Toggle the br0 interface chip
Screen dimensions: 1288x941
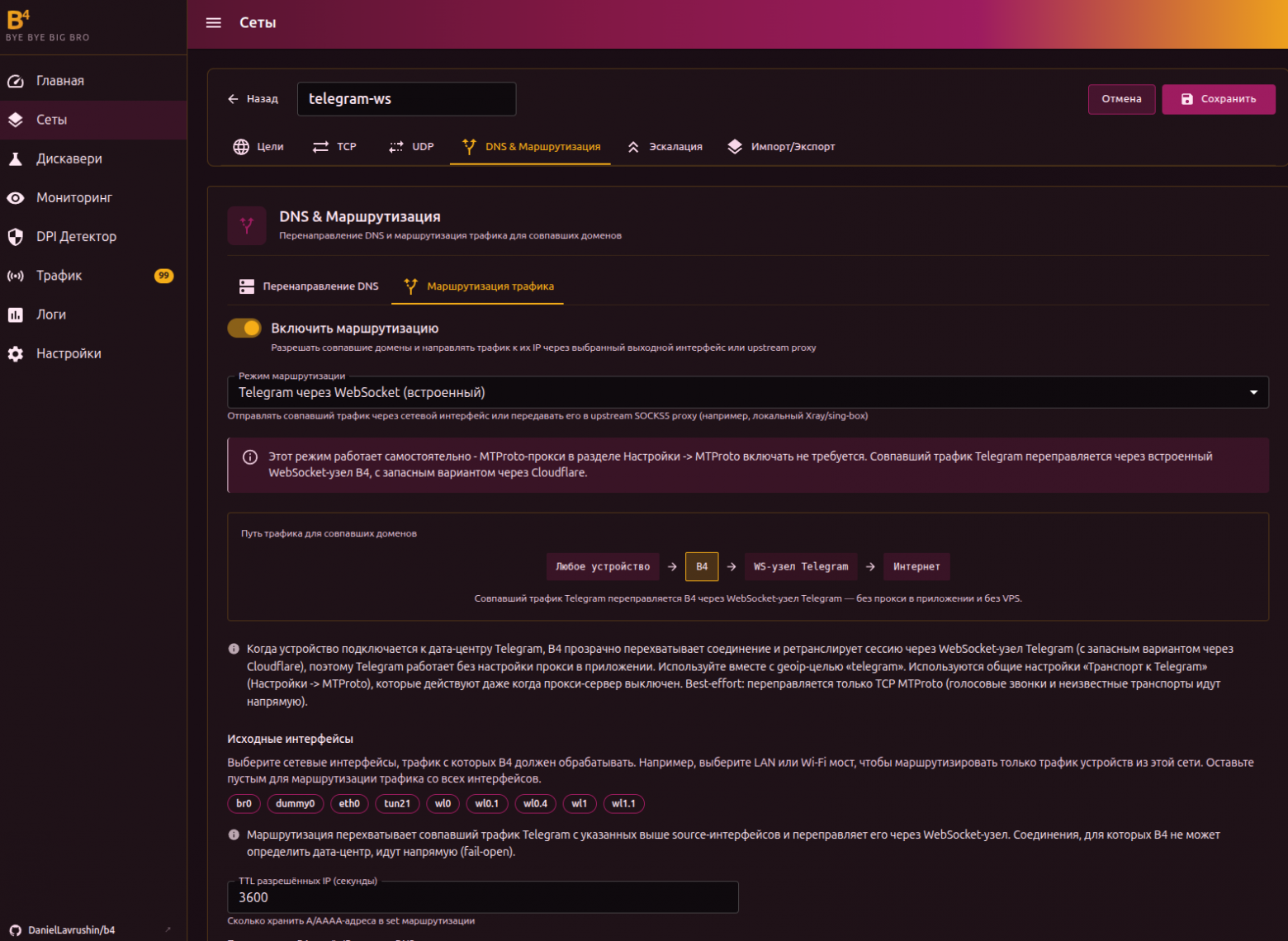coord(244,804)
